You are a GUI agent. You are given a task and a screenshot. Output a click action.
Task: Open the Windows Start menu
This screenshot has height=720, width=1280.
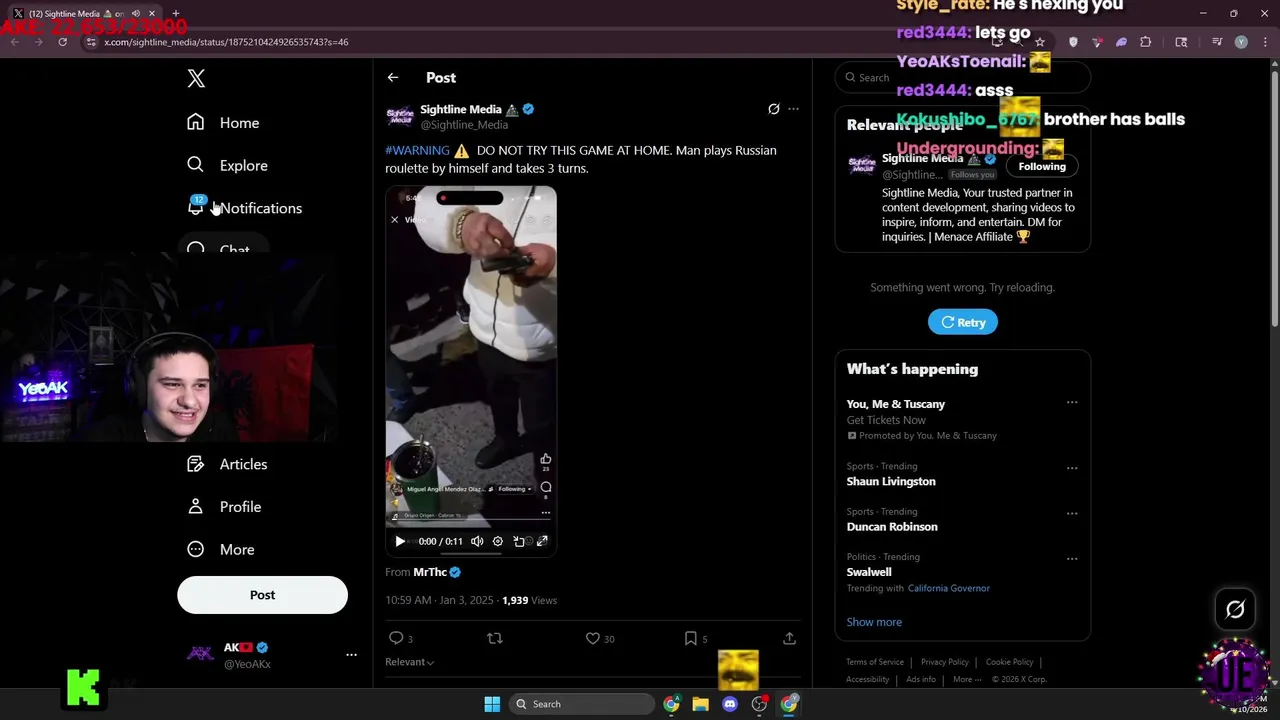pyautogui.click(x=492, y=704)
